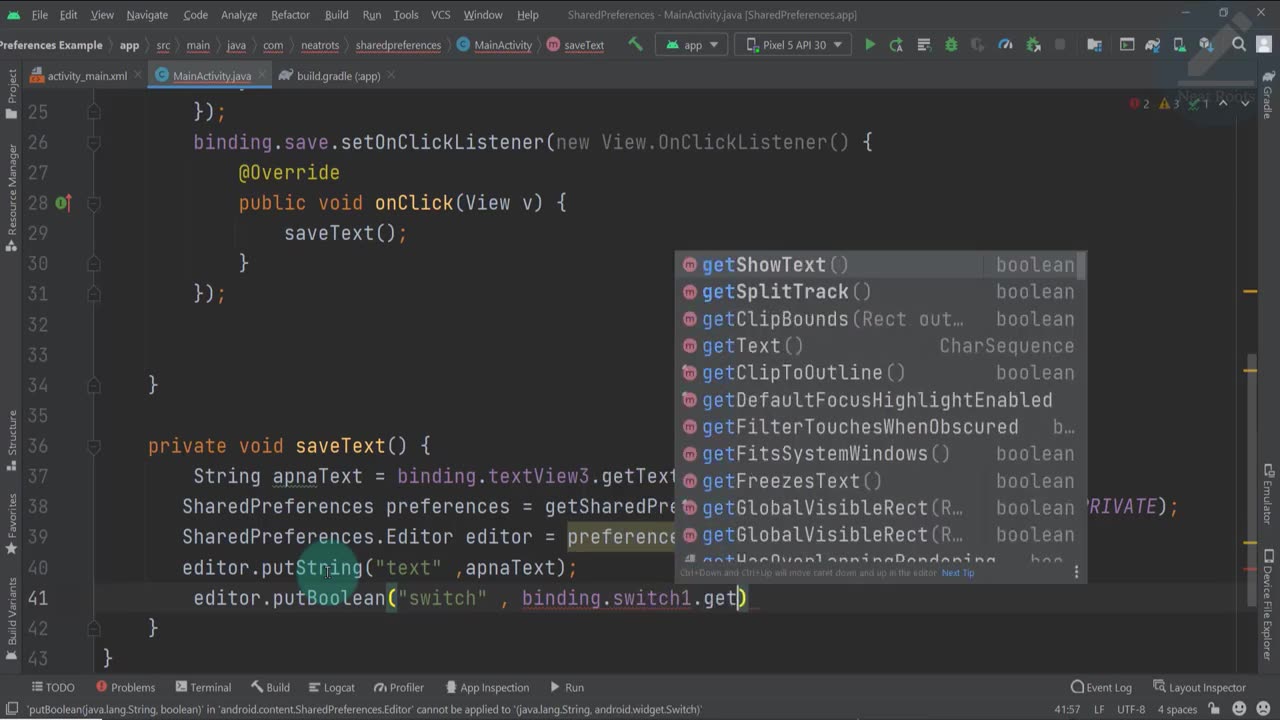Click the Make Project hammer icon

tap(635, 45)
